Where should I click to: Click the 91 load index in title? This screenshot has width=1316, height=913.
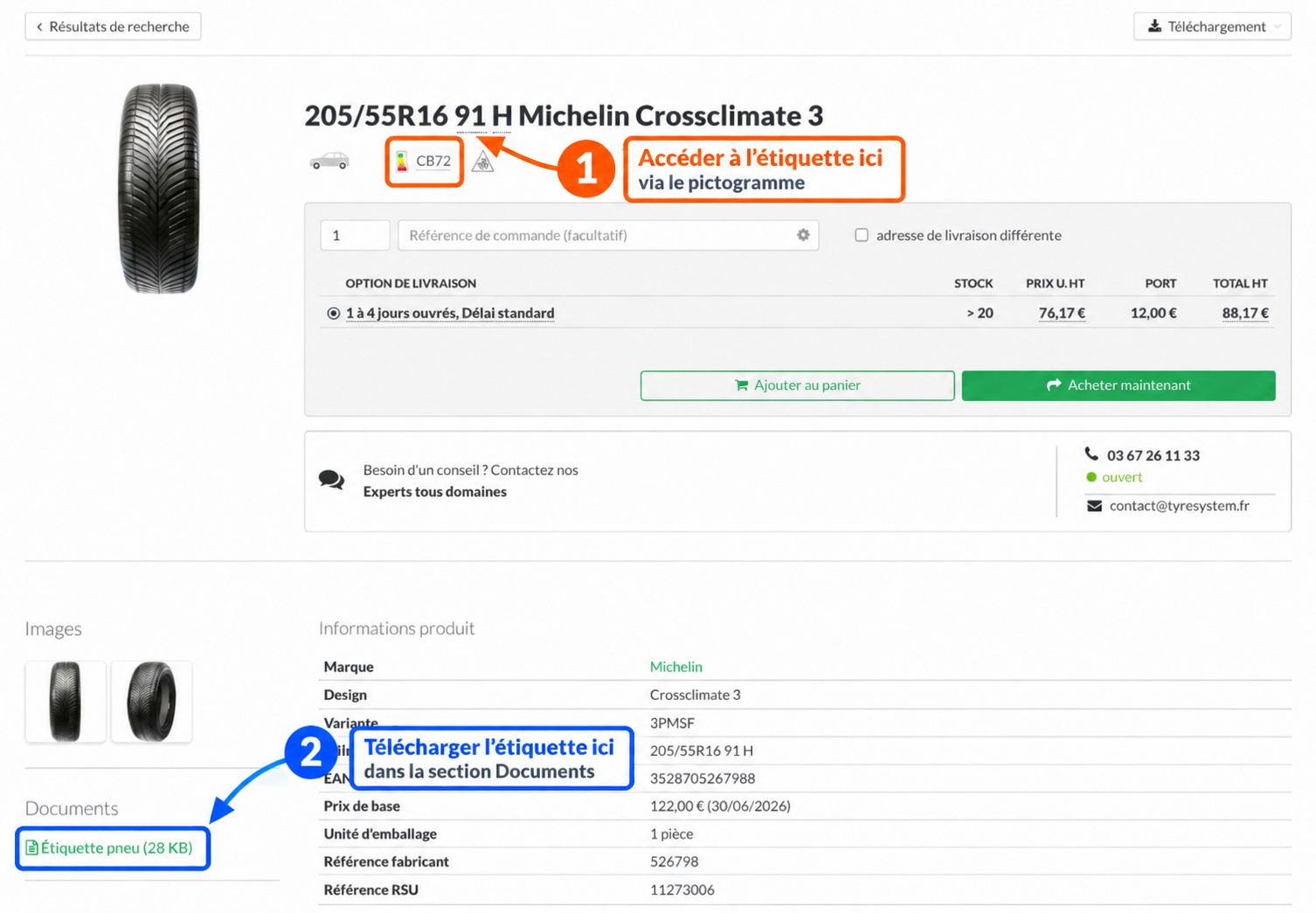[x=470, y=115]
